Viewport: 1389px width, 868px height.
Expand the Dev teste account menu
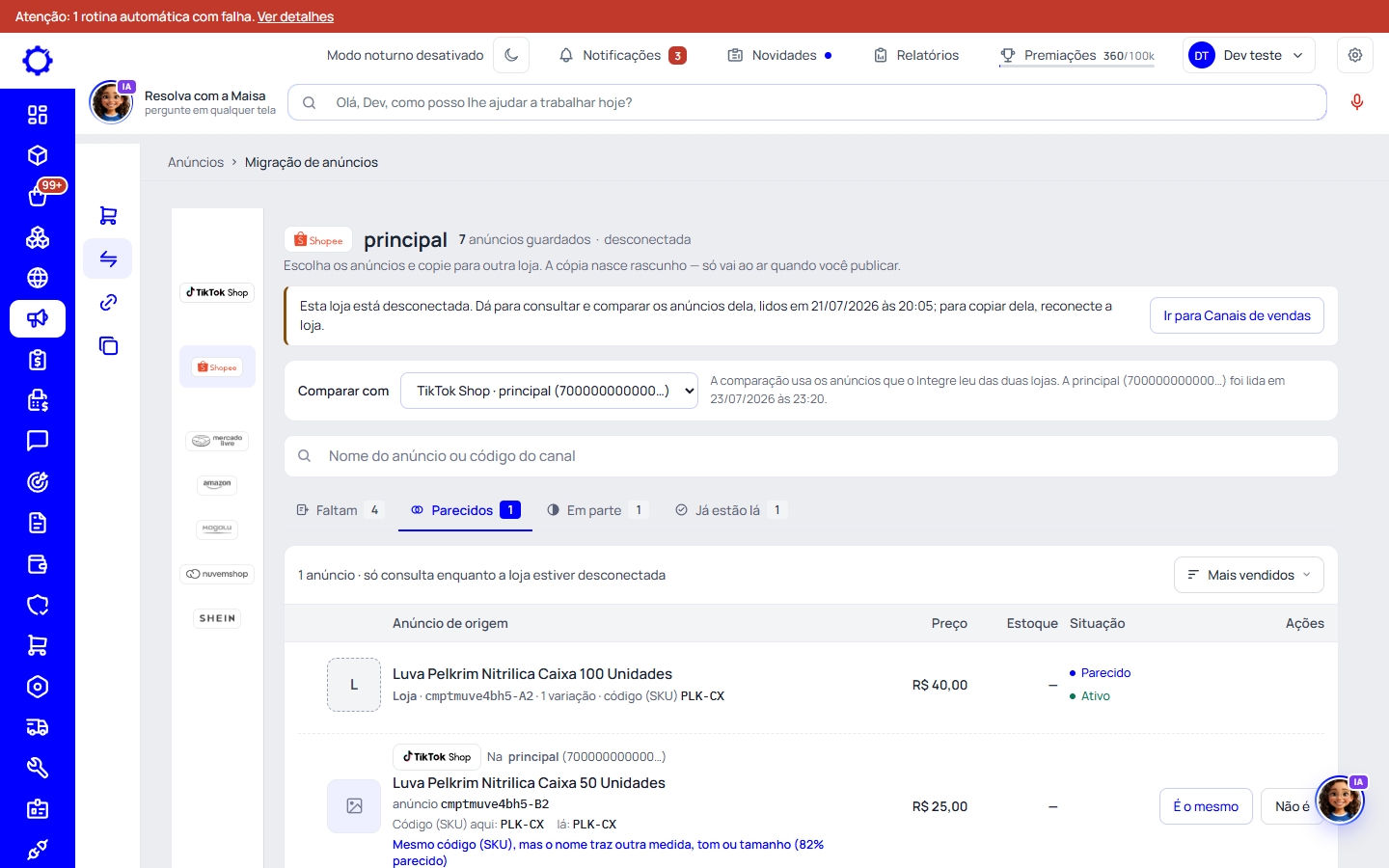click(1249, 55)
